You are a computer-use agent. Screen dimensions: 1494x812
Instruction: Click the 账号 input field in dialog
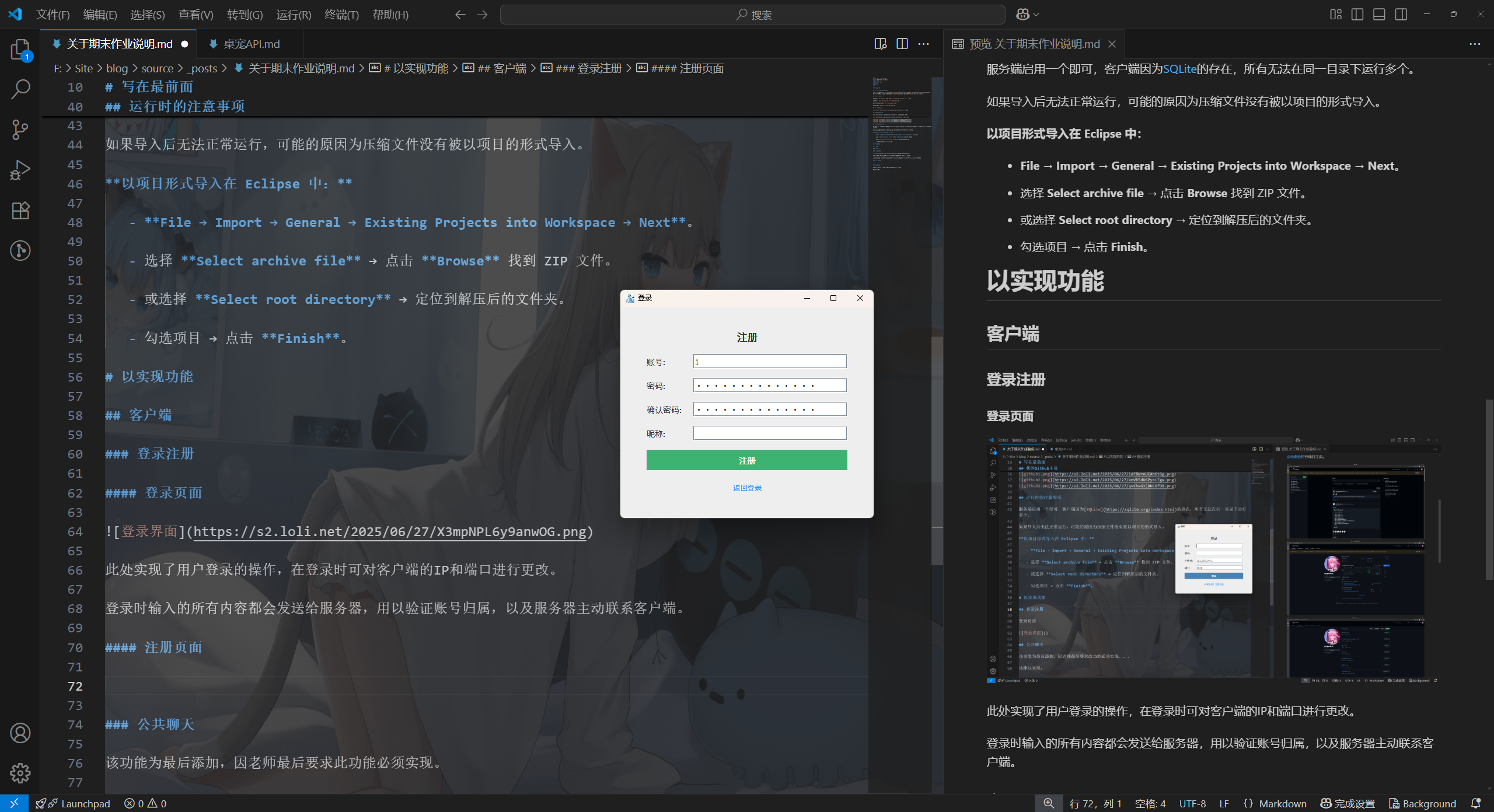click(x=770, y=361)
